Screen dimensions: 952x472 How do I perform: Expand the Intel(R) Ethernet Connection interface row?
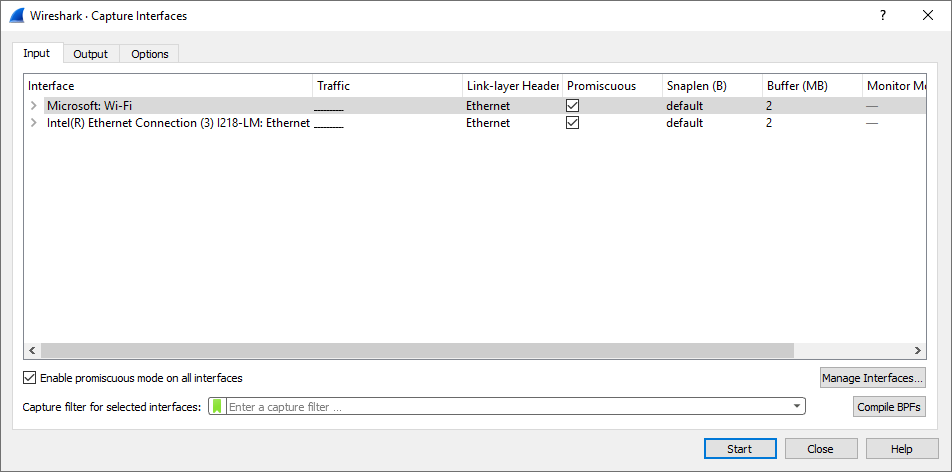point(33,123)
